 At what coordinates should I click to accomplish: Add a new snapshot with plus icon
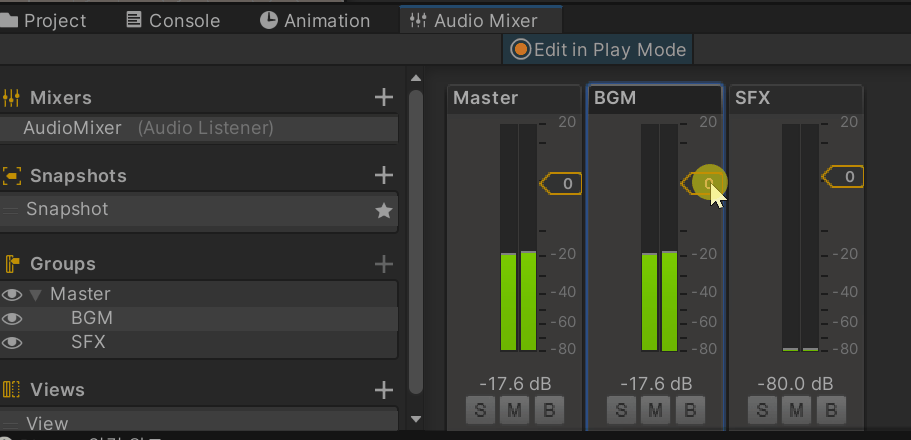pyautogui.click(x=383, y=175)
